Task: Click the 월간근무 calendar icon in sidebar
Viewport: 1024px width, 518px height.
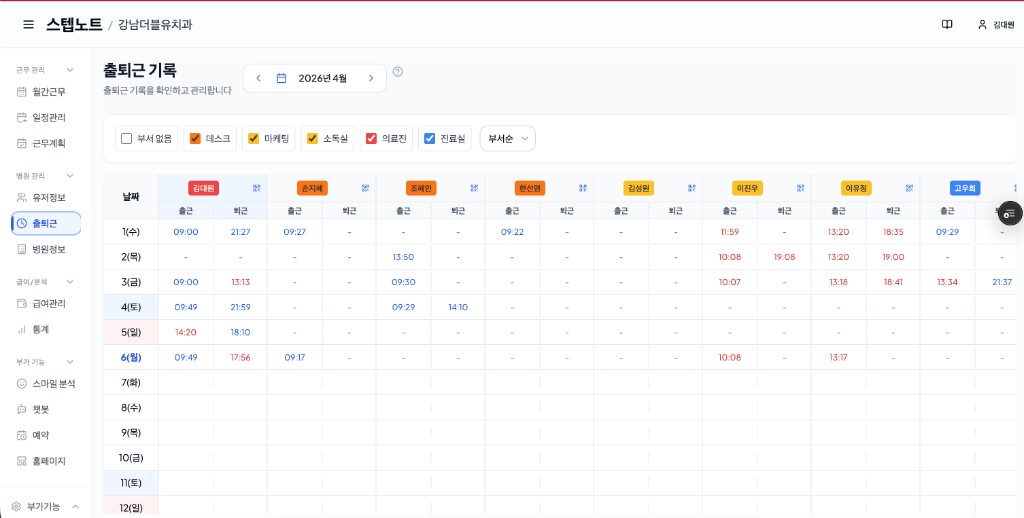Action: point(22,92)
